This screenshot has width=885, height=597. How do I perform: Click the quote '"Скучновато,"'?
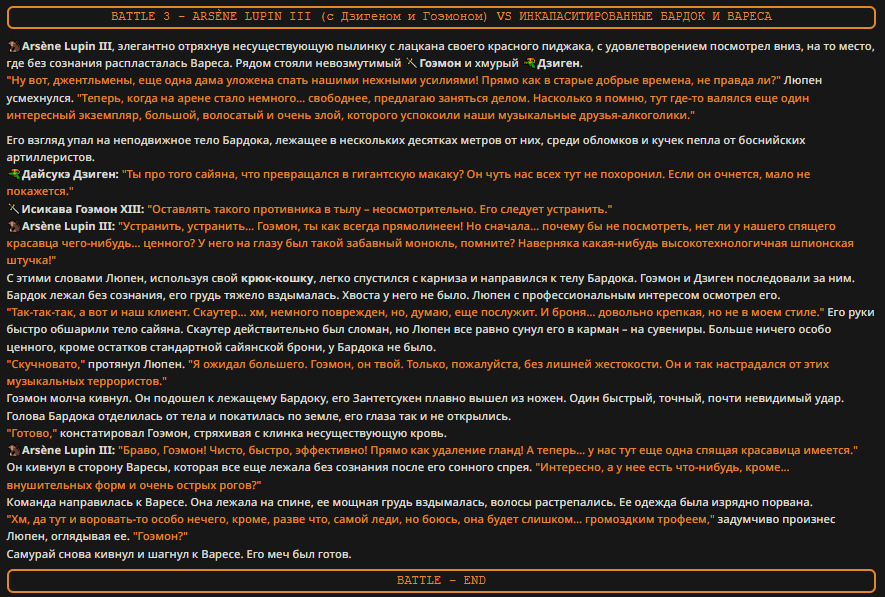[46, 365]
